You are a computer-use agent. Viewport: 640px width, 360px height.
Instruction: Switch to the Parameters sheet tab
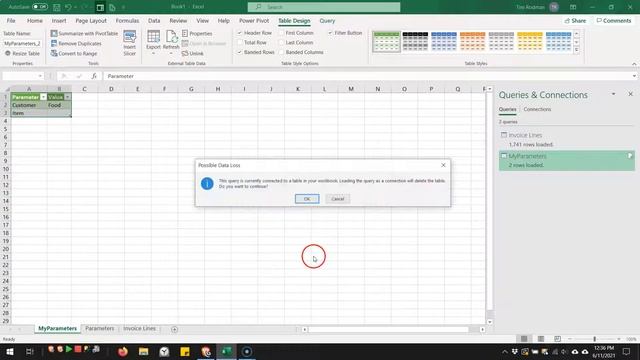click(x=100, y=329)
